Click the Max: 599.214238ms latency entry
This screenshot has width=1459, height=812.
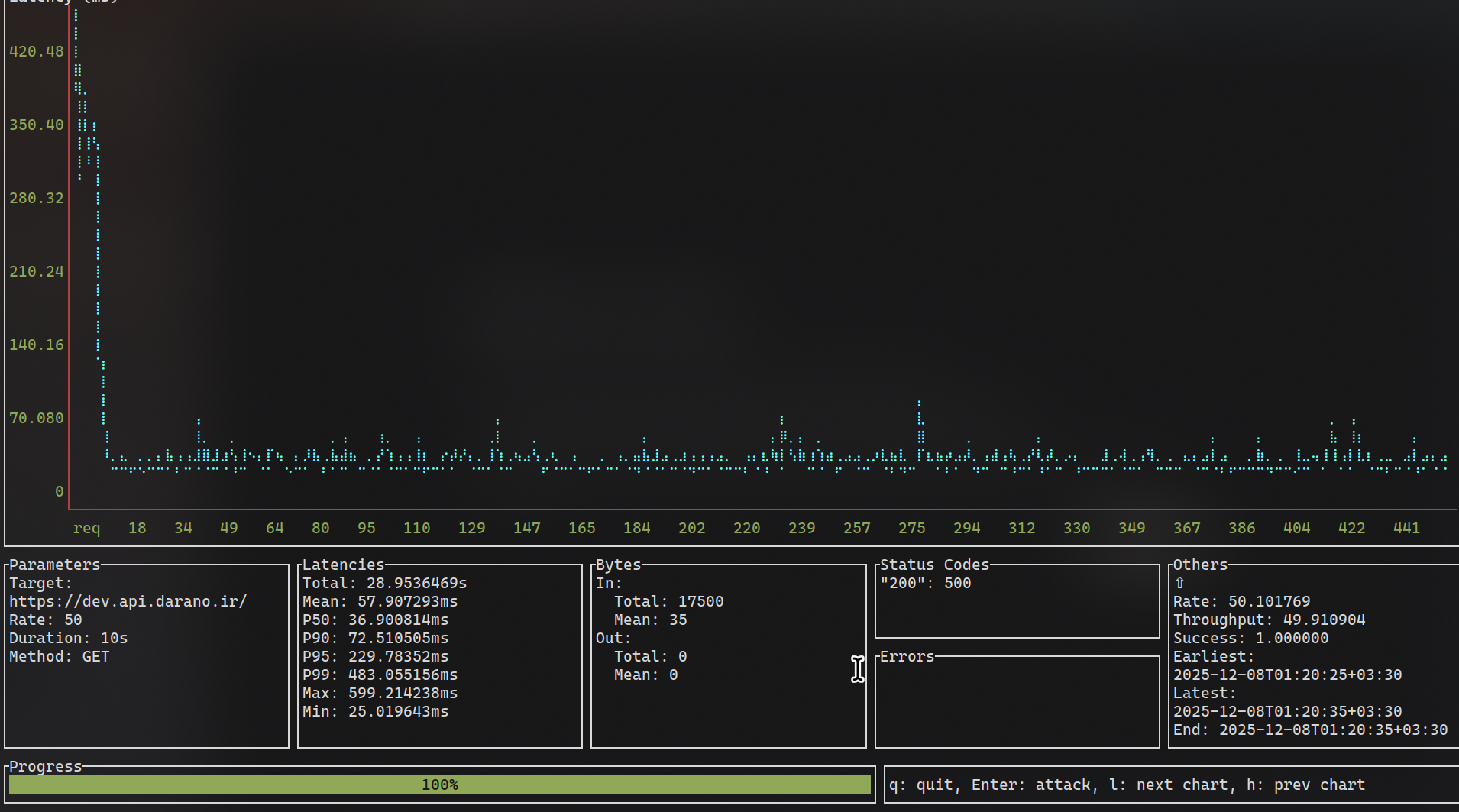[x=380, y=693]
